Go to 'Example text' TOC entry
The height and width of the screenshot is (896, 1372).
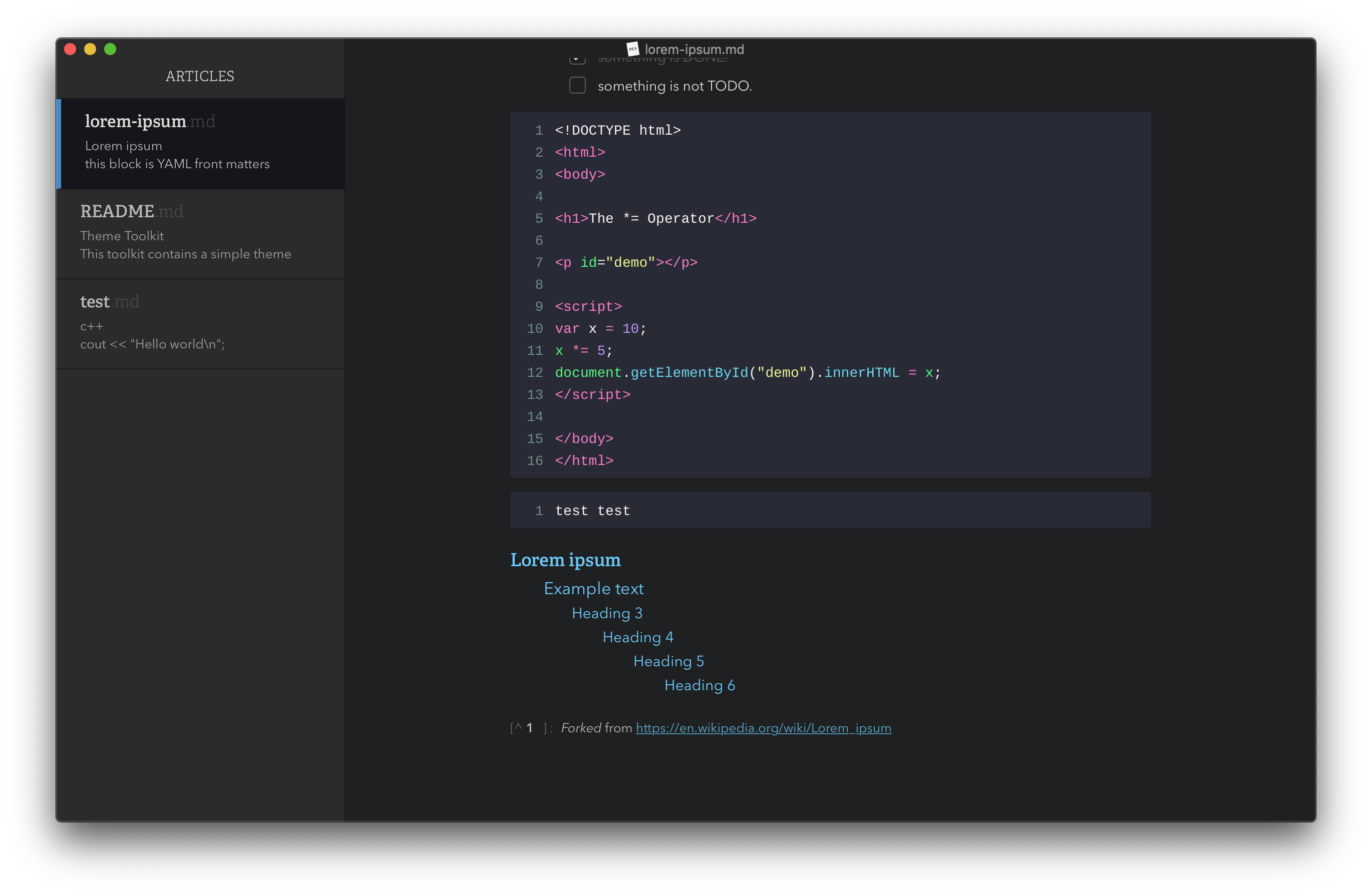pyautogui.click(x=593, y=588)
